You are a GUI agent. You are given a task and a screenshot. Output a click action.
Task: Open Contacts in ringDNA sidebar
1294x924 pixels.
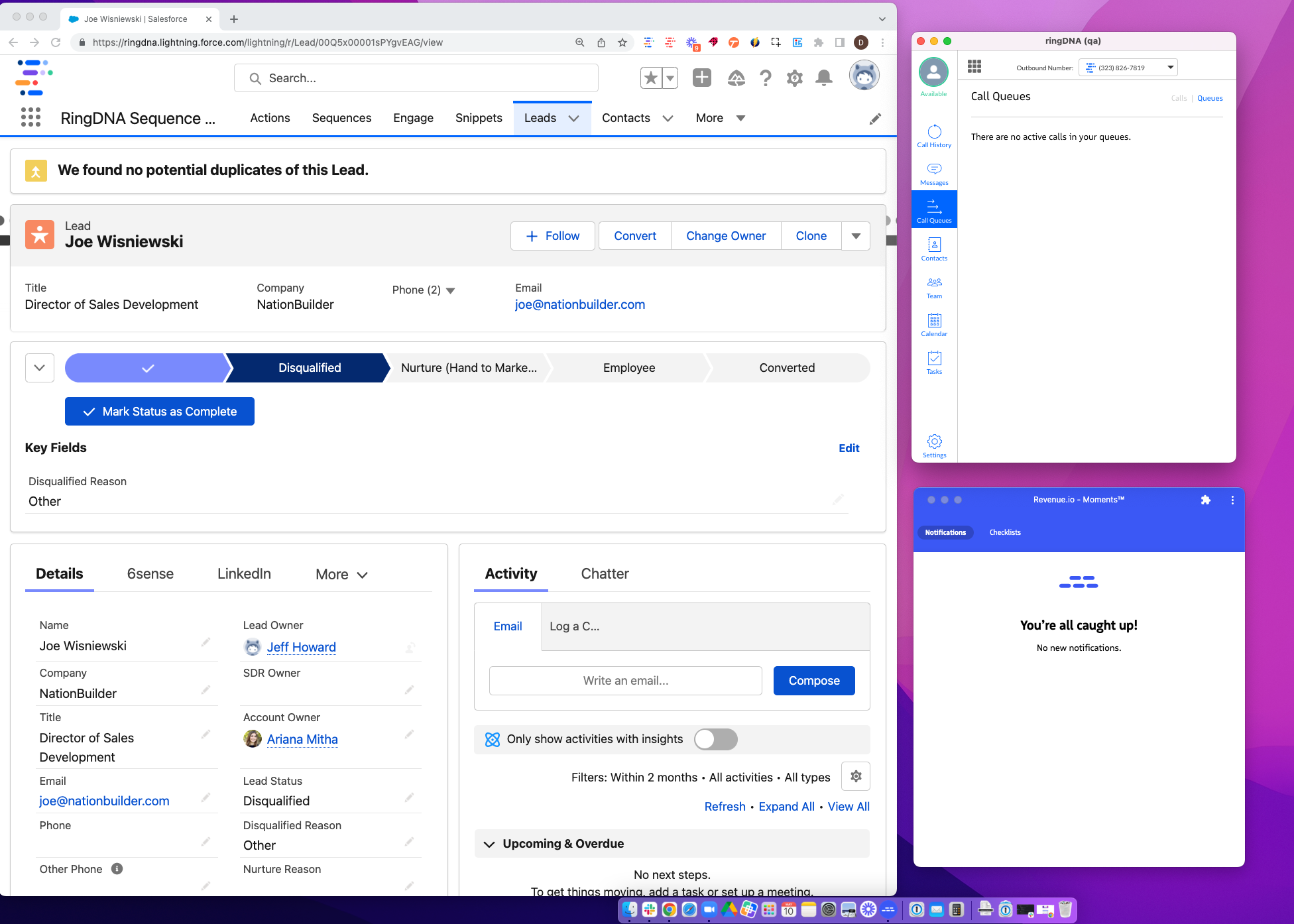pos(934,249)
